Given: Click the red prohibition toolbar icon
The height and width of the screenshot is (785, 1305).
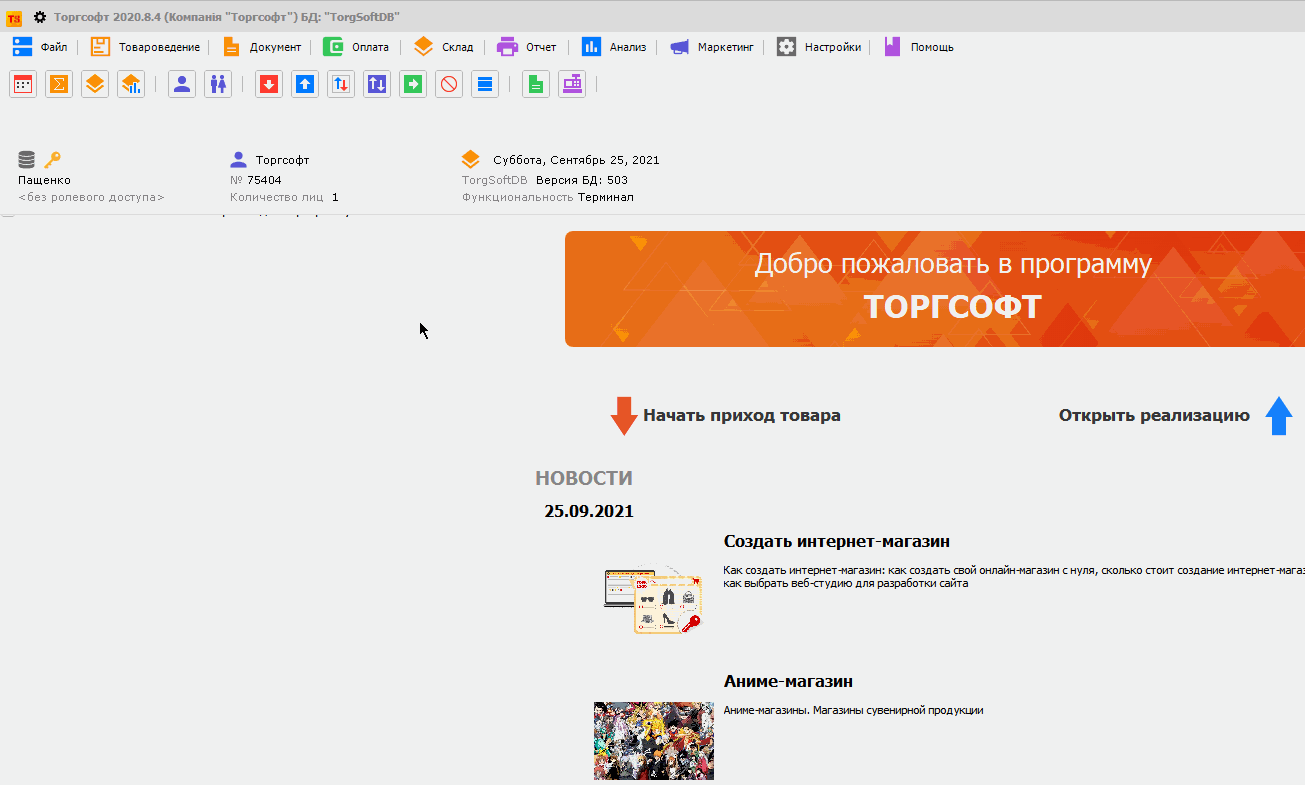Looking at the screenshot, I should coord(448,84).
